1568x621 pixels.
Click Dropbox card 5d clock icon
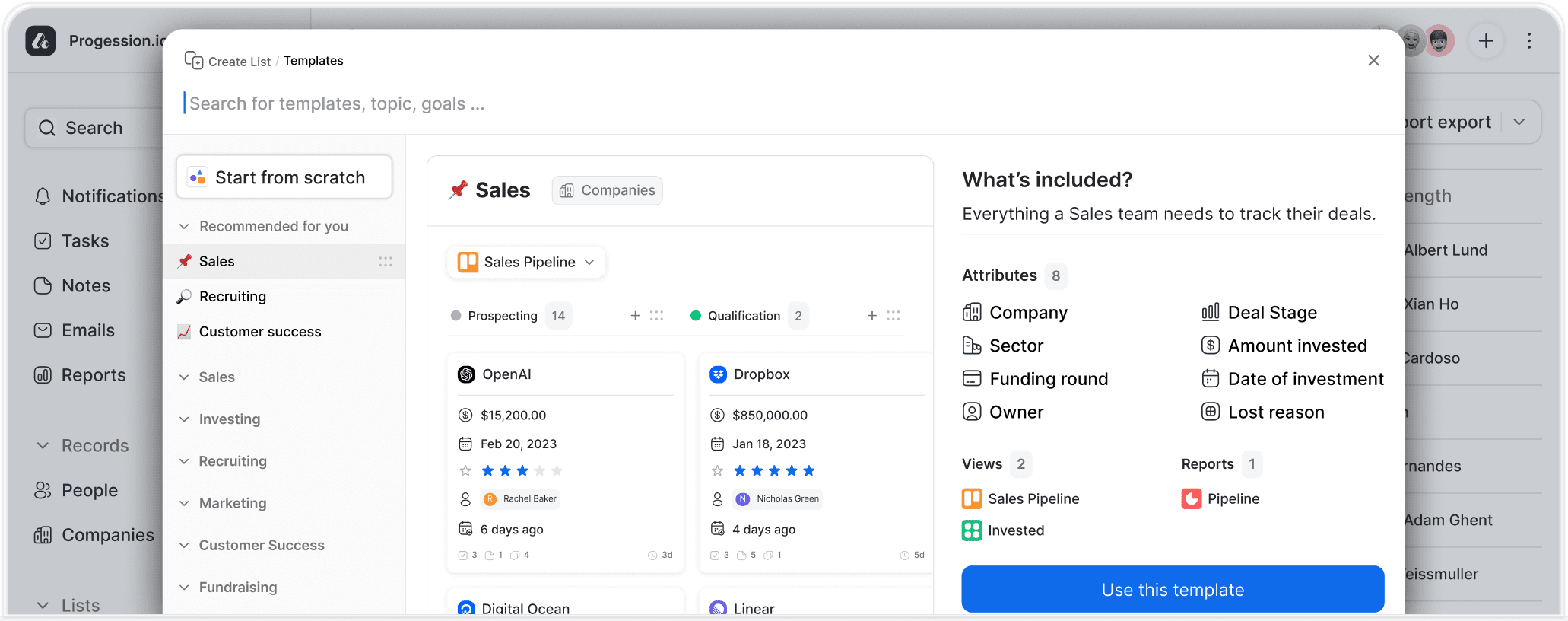tap(904, 556)
